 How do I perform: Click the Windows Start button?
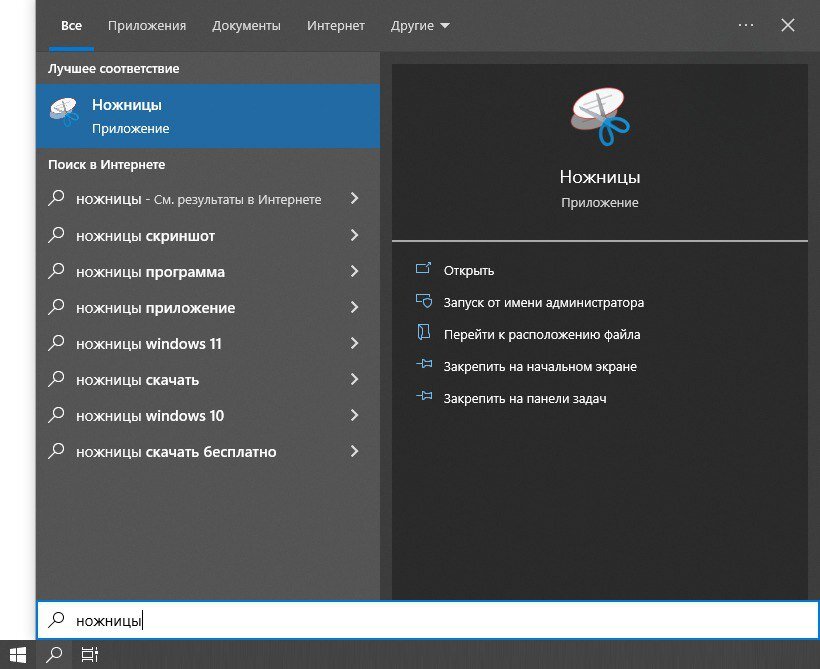(x=16, y=655)
